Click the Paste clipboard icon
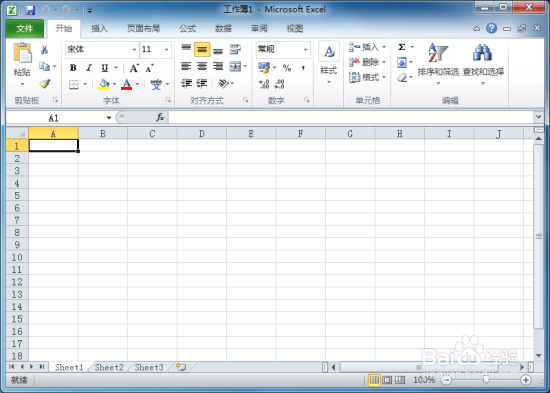550x393 pixels. (x=22, y=53)
